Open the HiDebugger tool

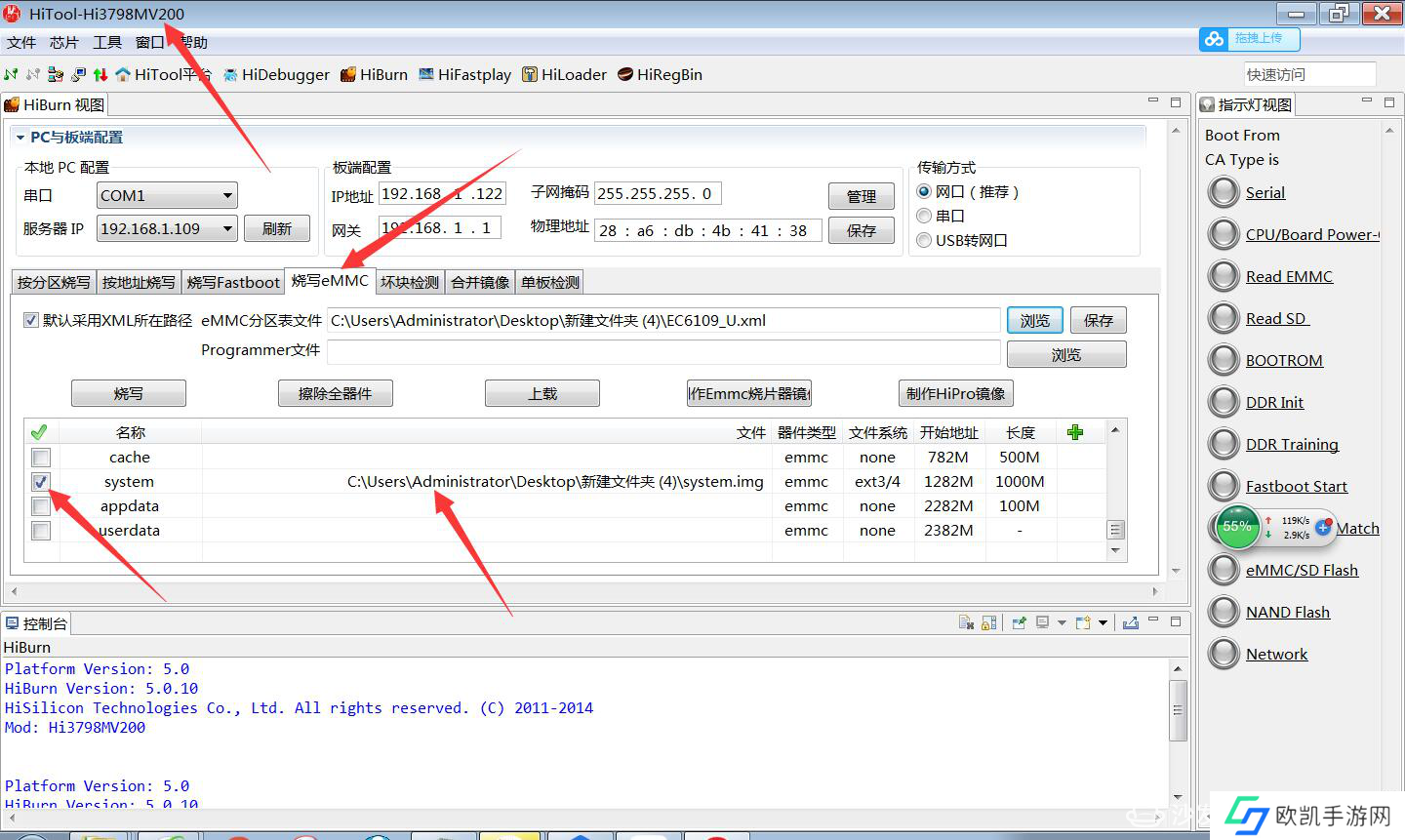(276, 75)
